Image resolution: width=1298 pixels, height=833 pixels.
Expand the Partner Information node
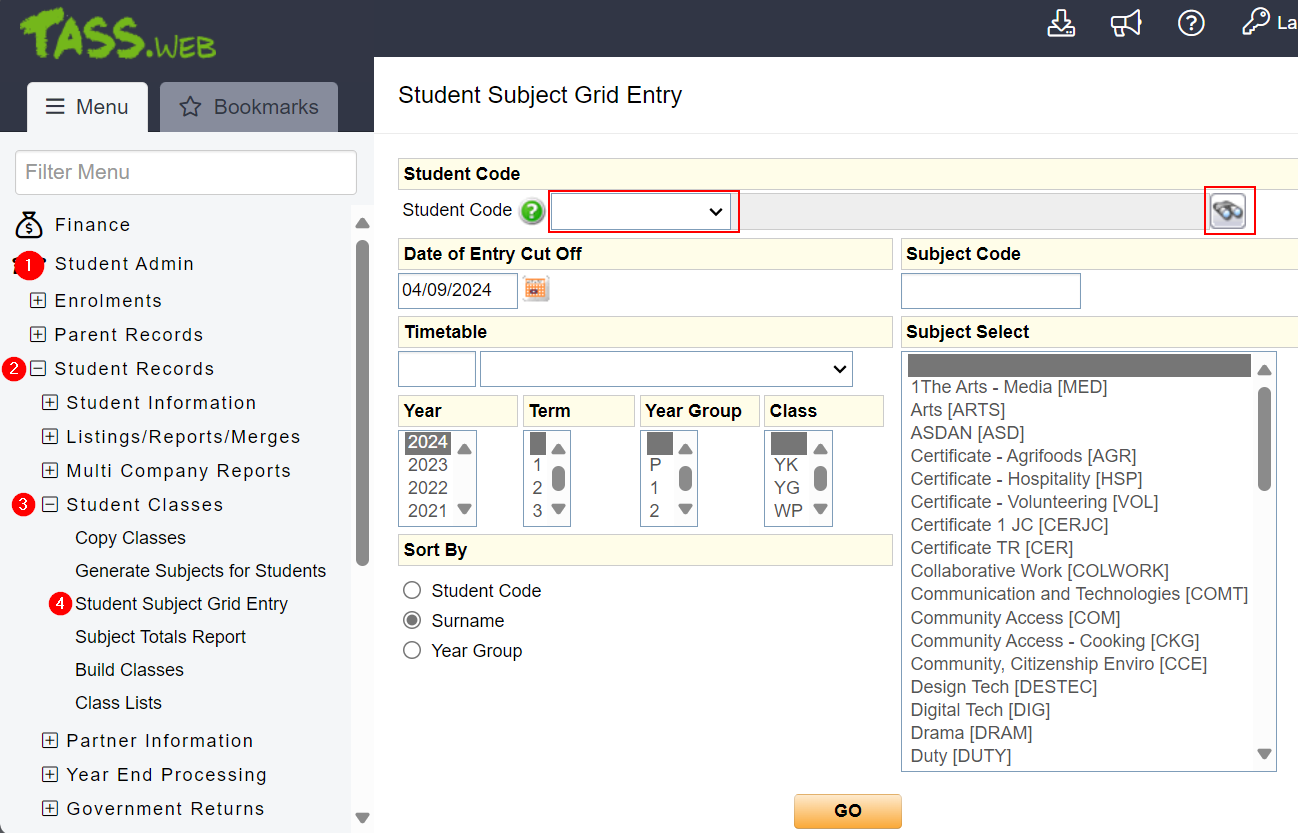coord(50,741)
